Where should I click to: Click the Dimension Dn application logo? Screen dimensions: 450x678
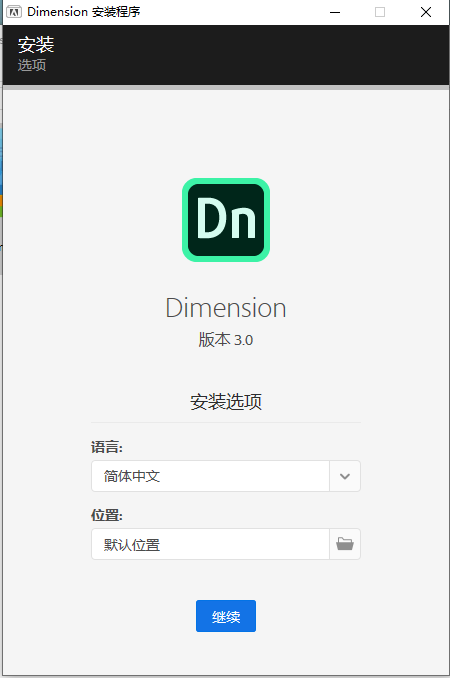point(226,220)
